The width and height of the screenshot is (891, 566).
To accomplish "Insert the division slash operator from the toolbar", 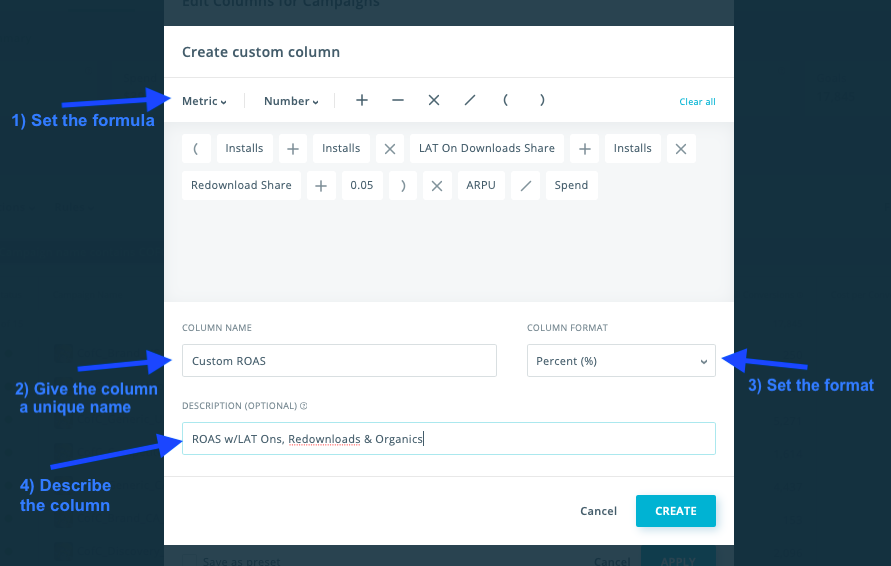I will point(470,101).
